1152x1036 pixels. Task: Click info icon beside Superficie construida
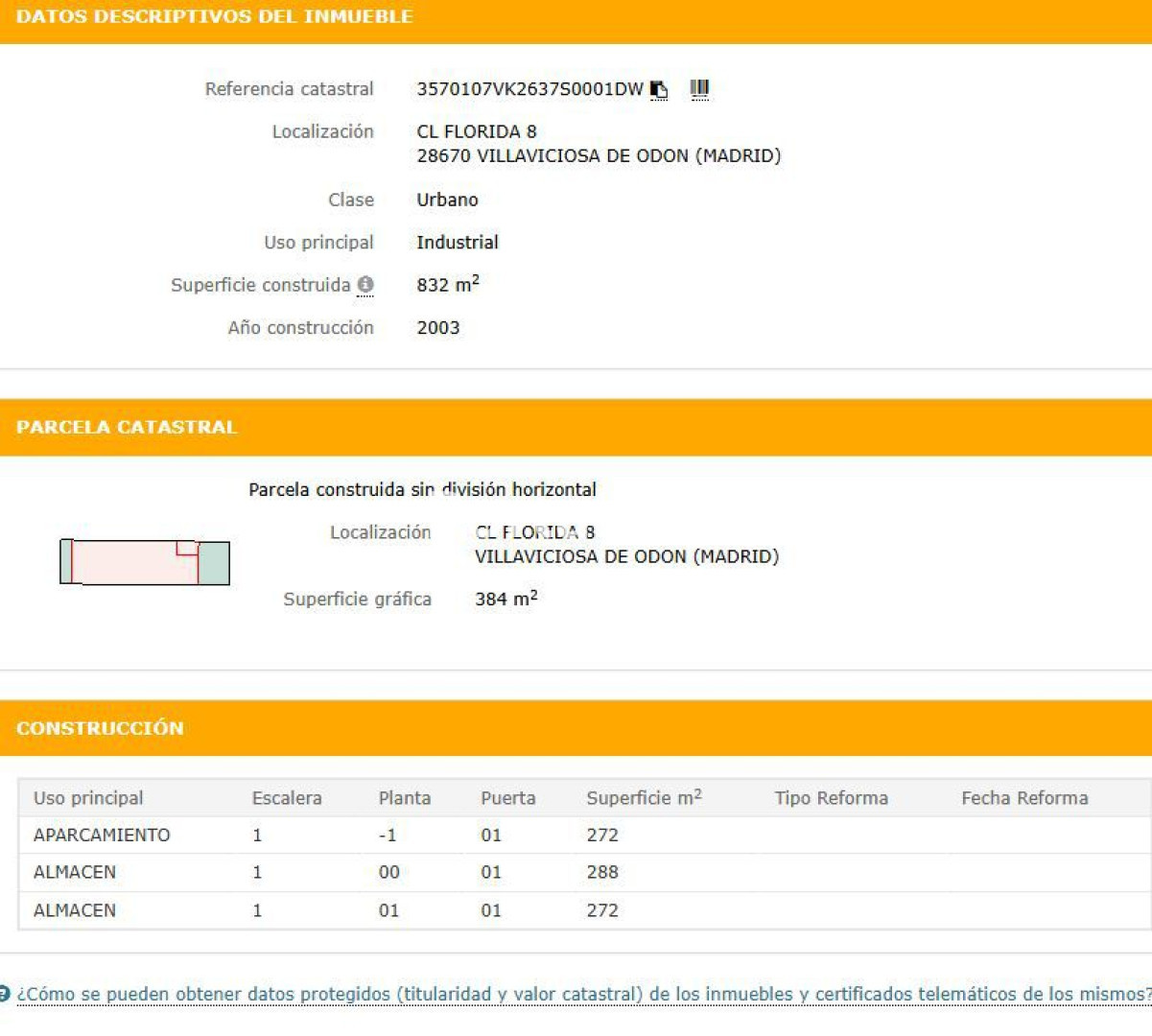(365, 285)
